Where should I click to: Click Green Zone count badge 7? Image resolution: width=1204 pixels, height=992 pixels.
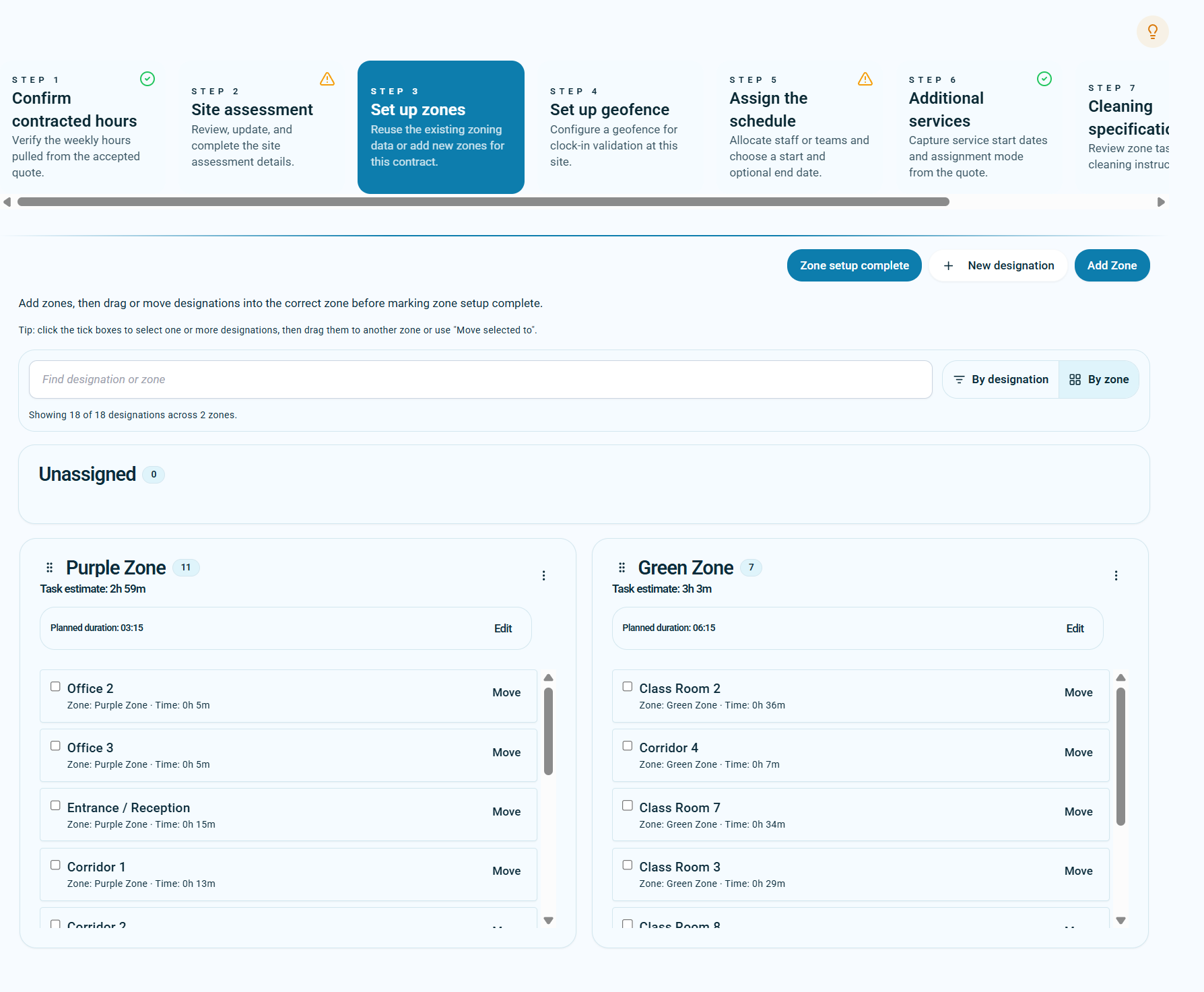coord(751,568)
